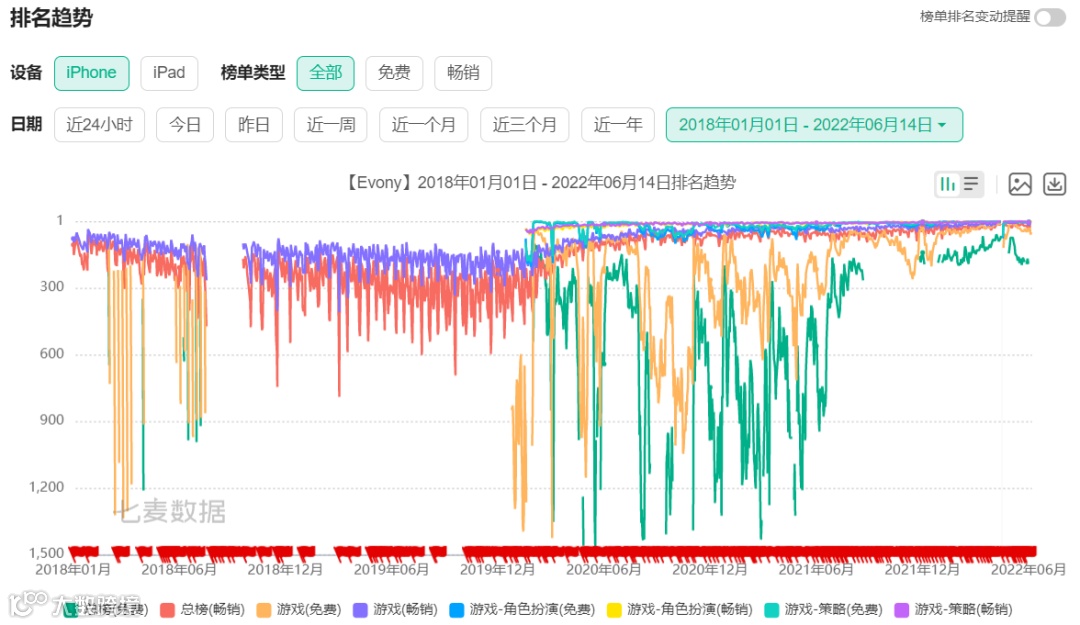Click the 榜单类型 label
The height and width of the screenshot is (625, 1080).
tap(253, 73)
